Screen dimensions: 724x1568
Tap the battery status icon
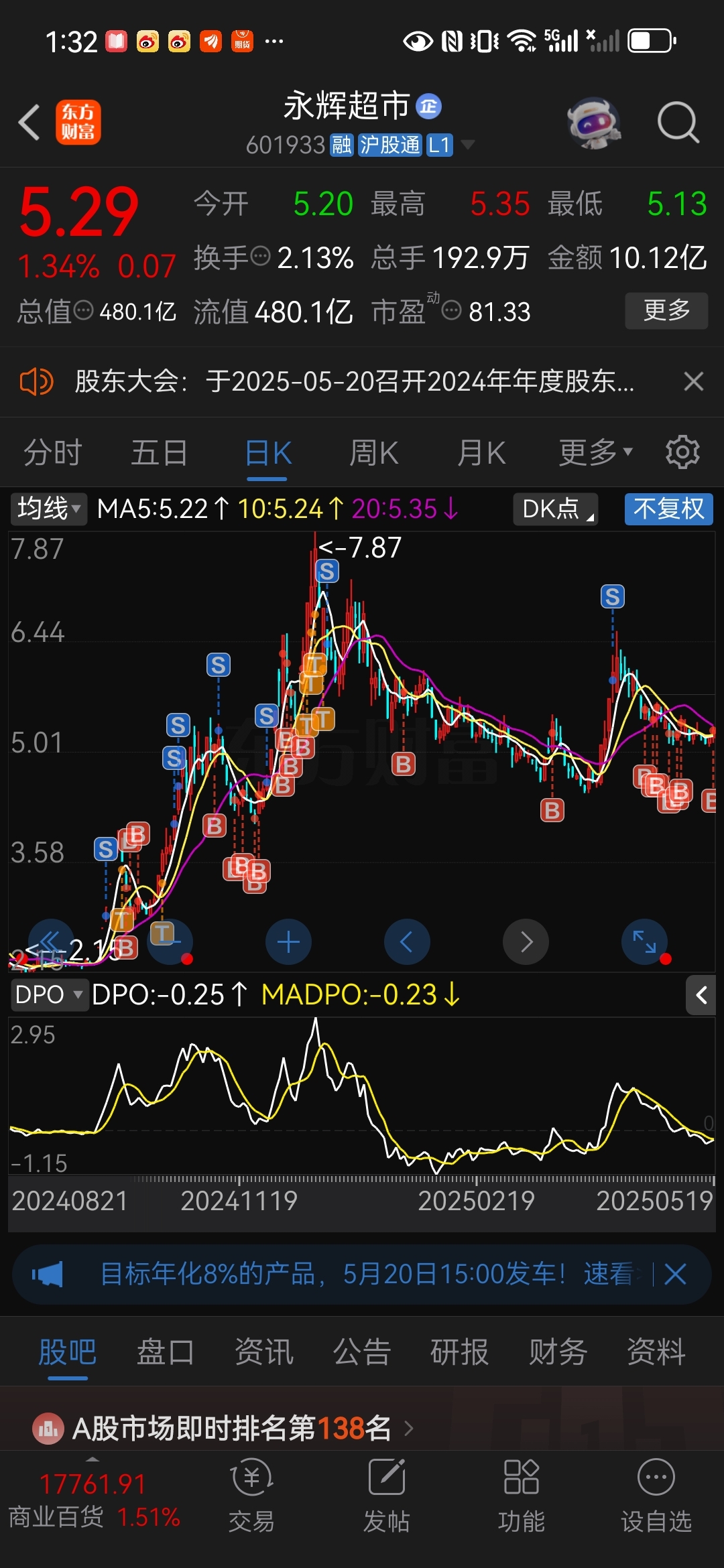pos(652,41)
